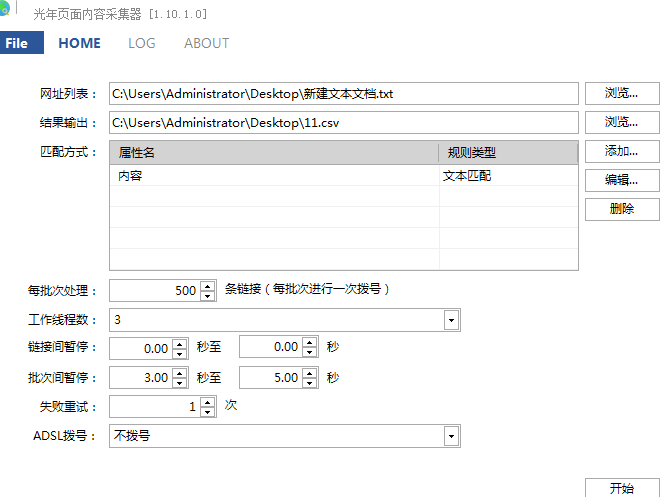Browse for the 网址列表 URL list file
Screen dimensions: 665x497
[x=622, y=93]
